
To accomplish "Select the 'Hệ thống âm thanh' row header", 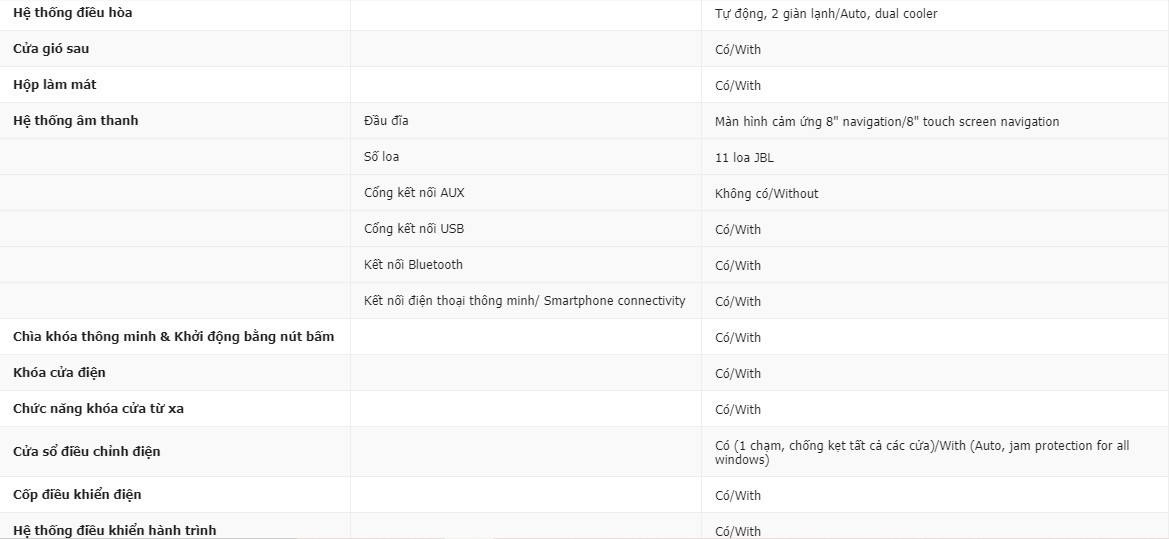I will pyautogui.click(x=76, y=121).
